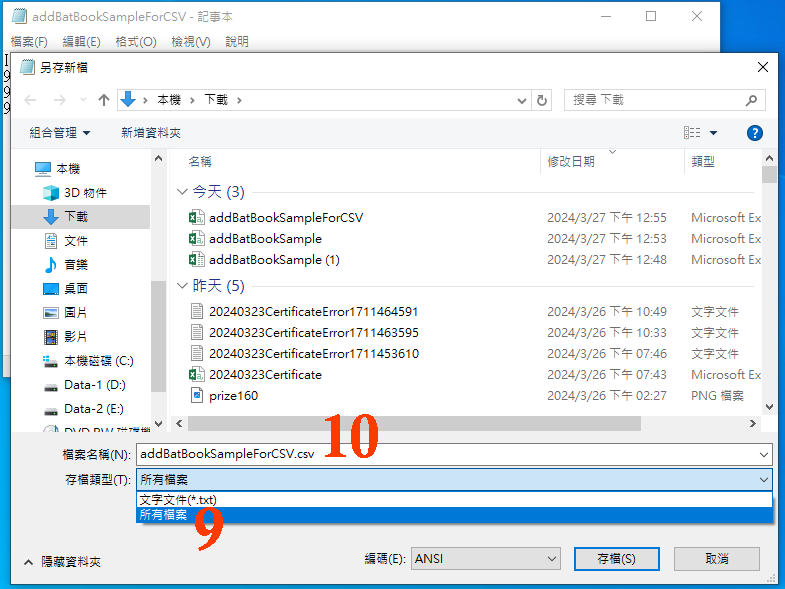
Task: Select file addBatBookSampleForCSV in list
Action: 286,218
